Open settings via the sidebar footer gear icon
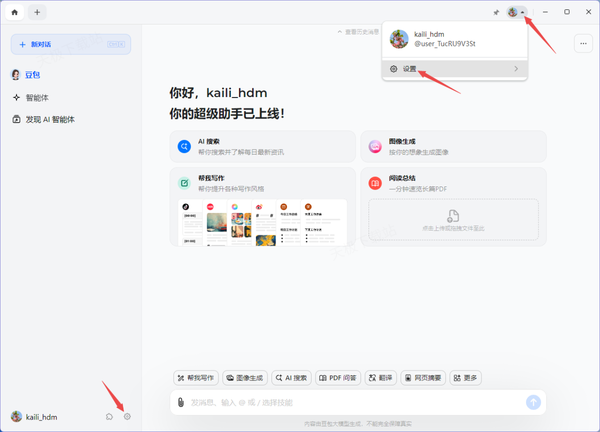The image size is (600, 432). click(127, 416)
